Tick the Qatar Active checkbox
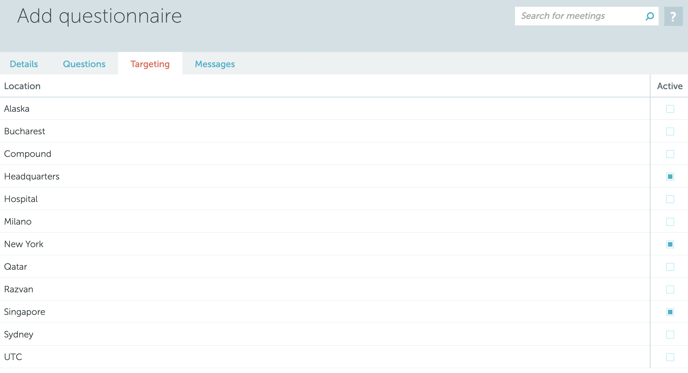Screen dimensions: 688x373 670,267
